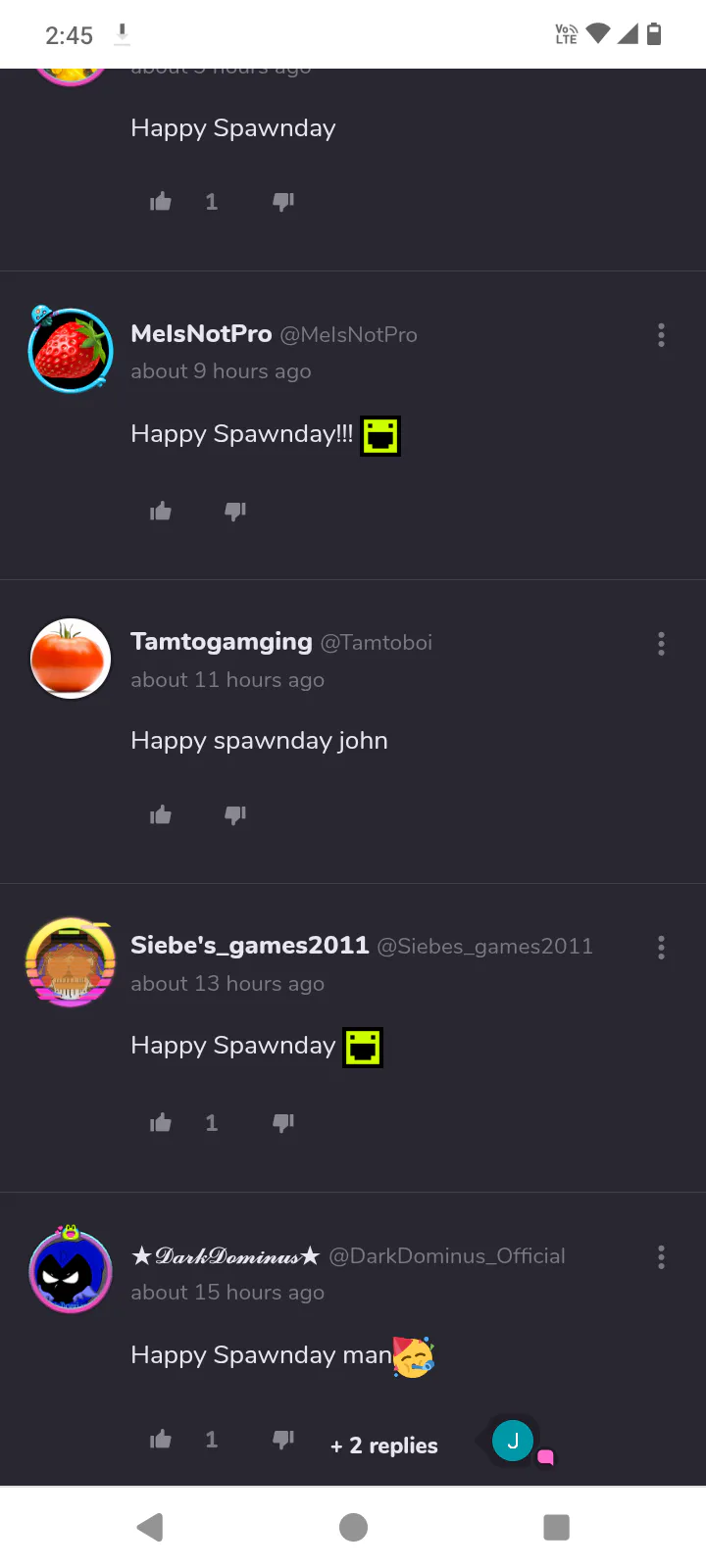Open more options for MelsNotPro's comment
This screenshot has width=706, height=1568.
click(x=661, y=335)
